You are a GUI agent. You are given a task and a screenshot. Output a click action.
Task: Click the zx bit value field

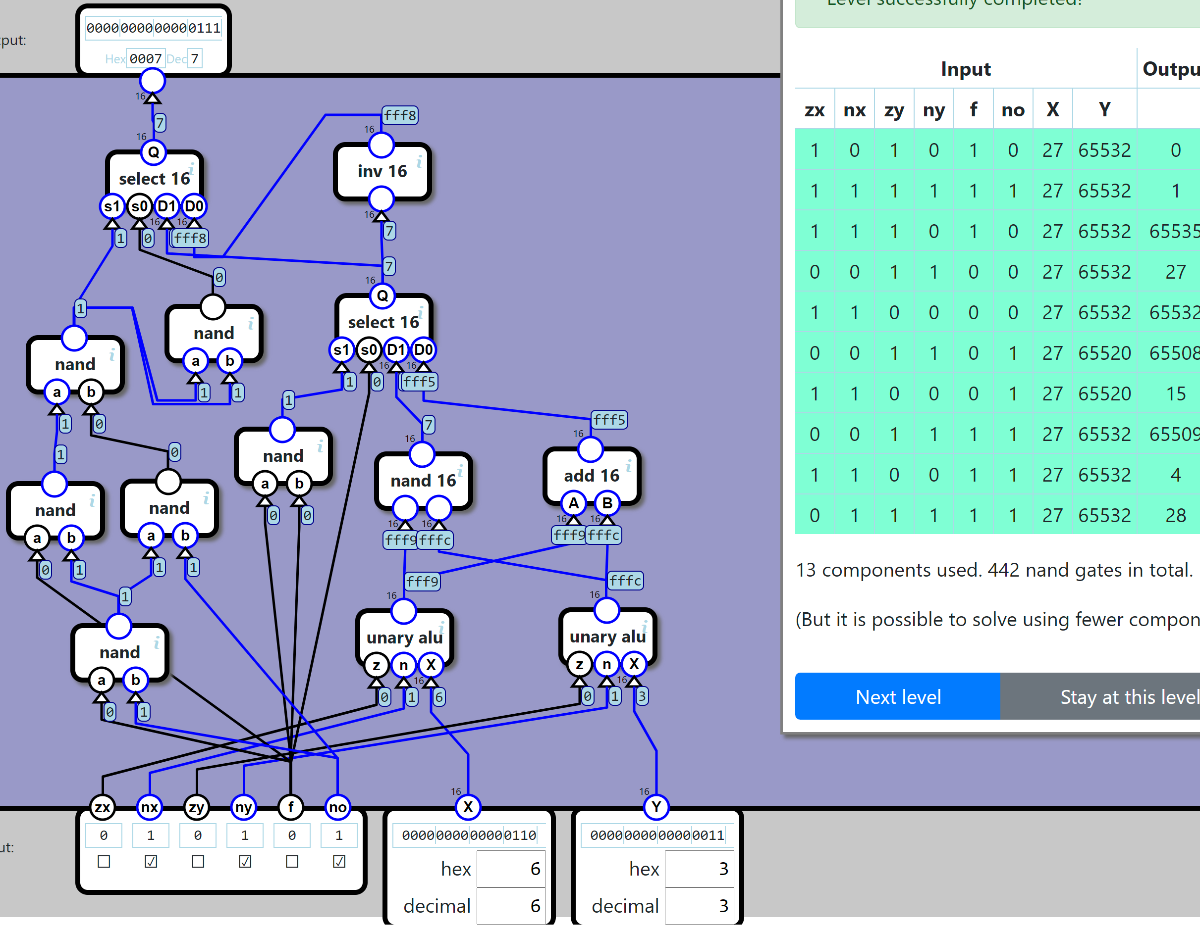[104, 835]
